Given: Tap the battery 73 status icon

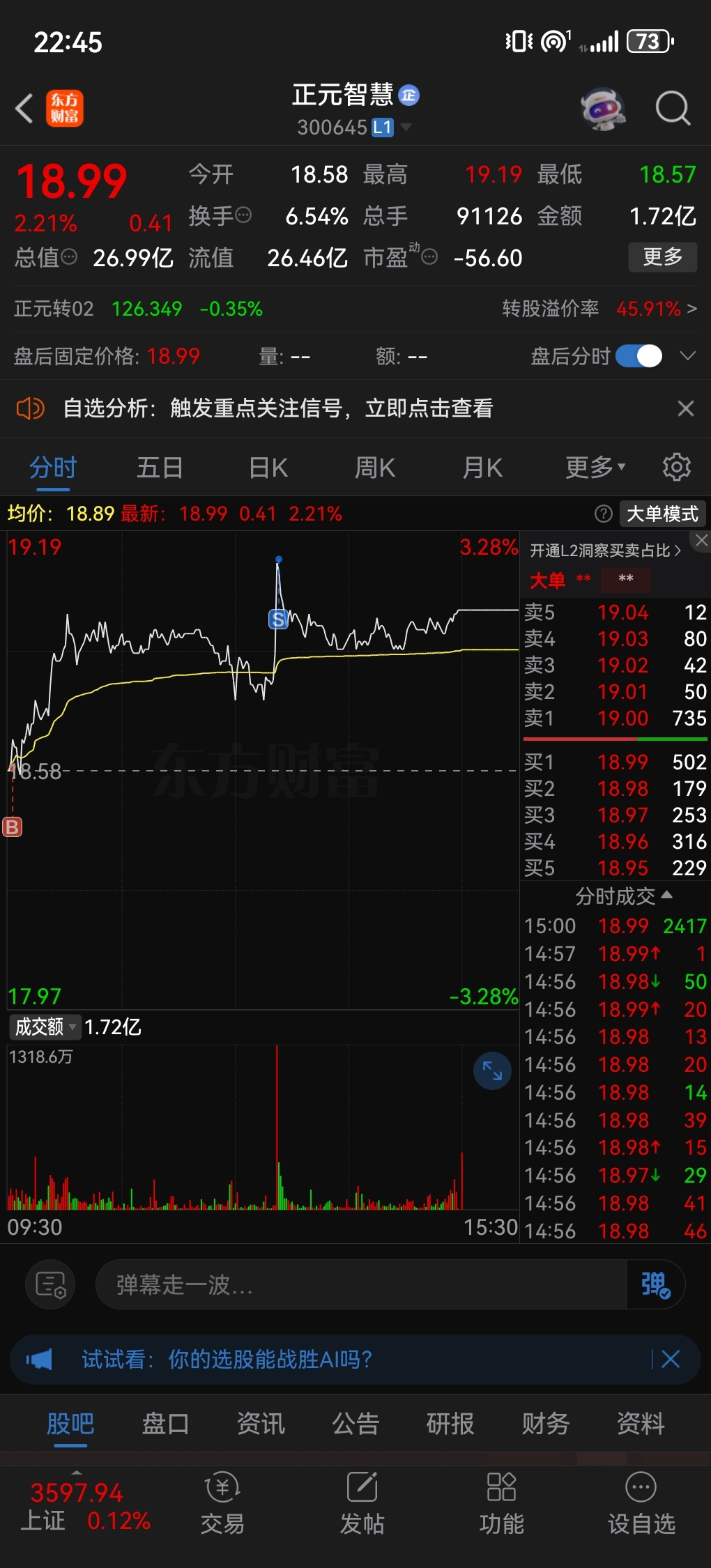Looking at the screenshot, I should click(x=650, y=42).
